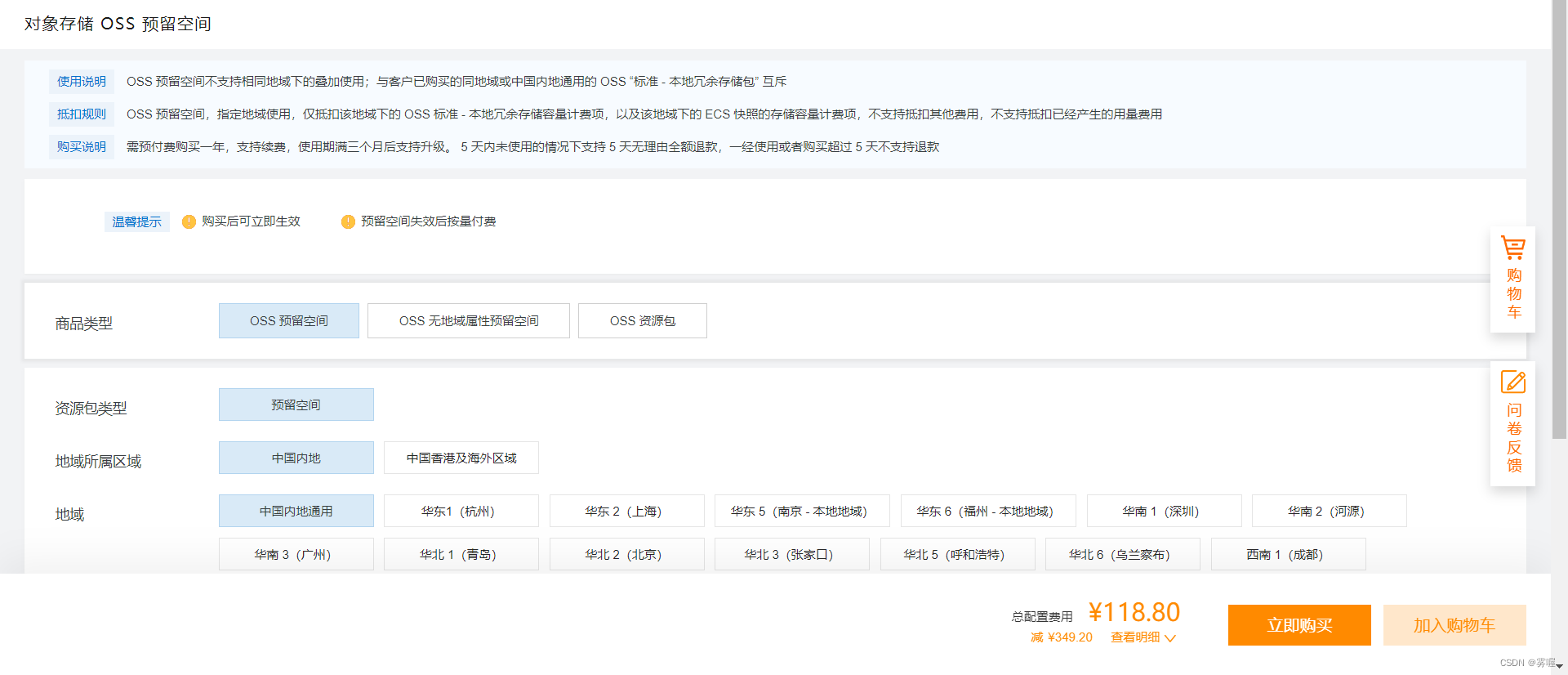Choose region 华东 2（上海）
The image size is (1568, 675).
(x=627, y=511)
